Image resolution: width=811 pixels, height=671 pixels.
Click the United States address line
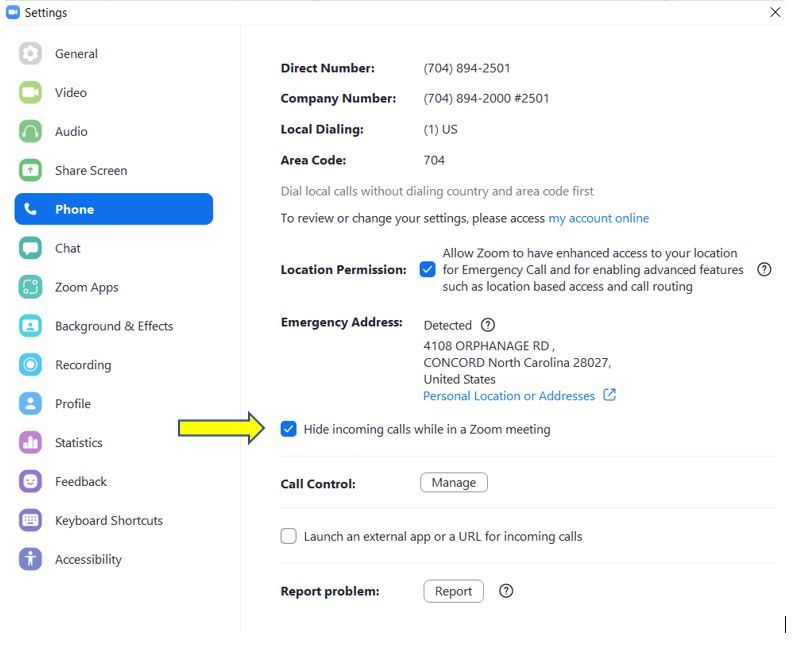459,379
